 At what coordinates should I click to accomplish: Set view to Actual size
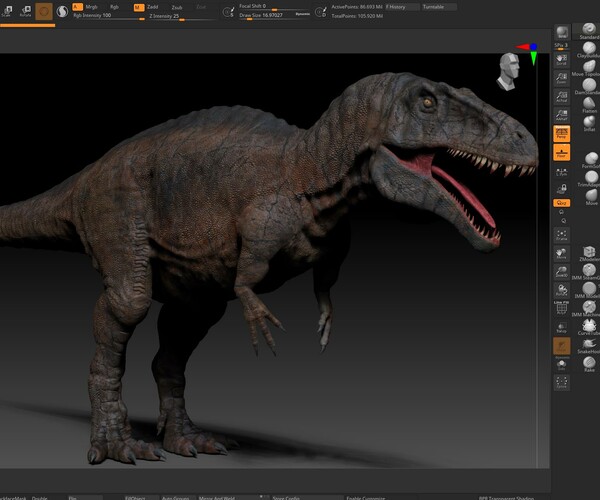point(561,97)
